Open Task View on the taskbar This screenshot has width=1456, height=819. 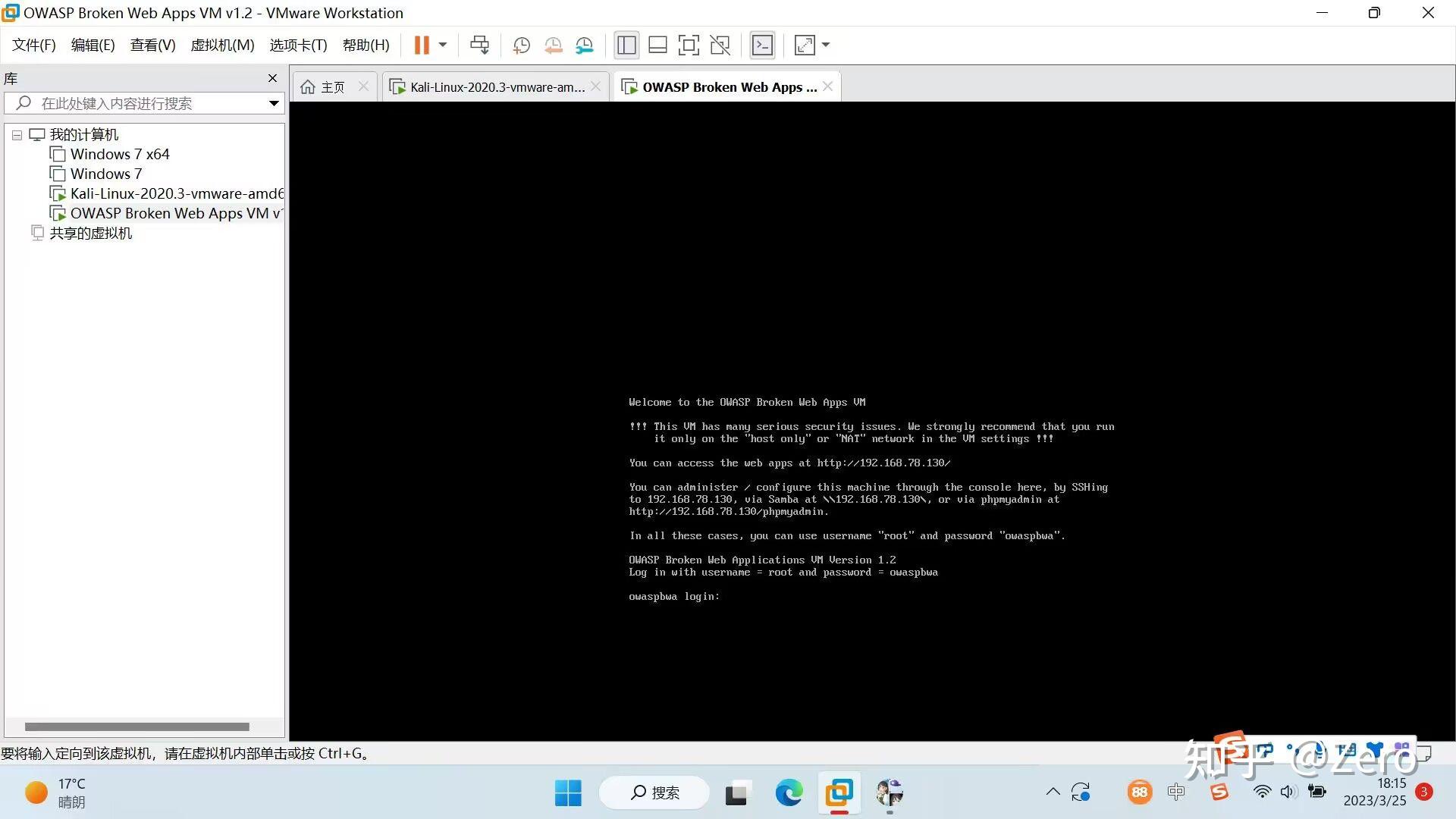click(x=737, y=793)
